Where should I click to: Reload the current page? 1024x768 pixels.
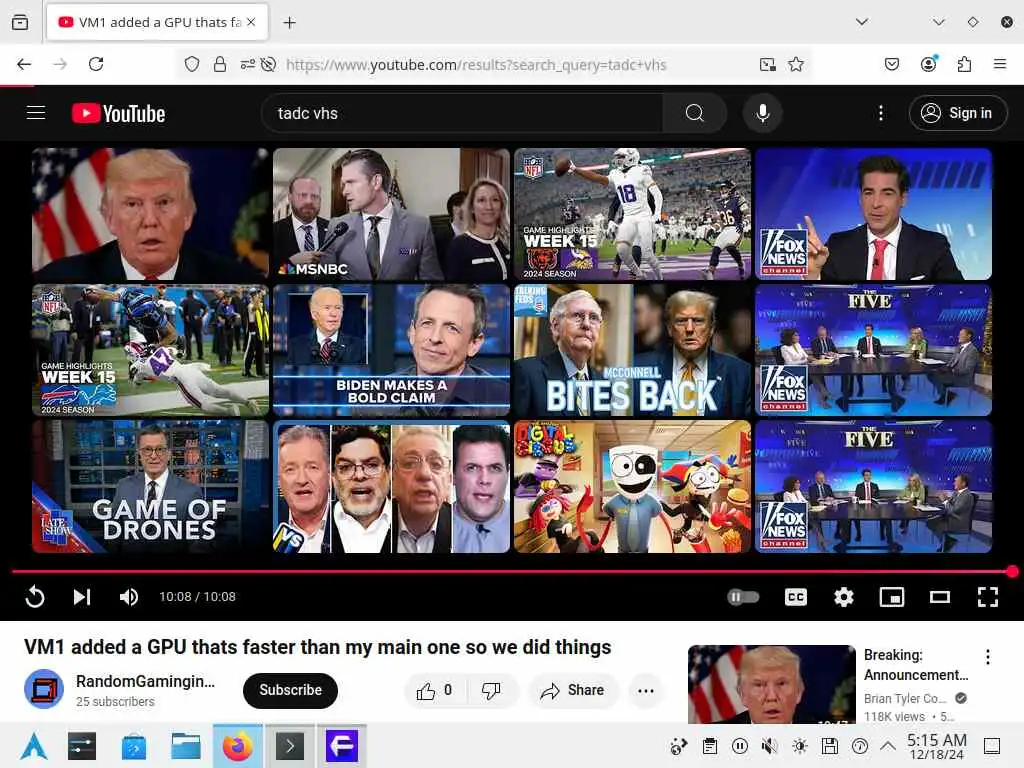(x=96, y=64)
